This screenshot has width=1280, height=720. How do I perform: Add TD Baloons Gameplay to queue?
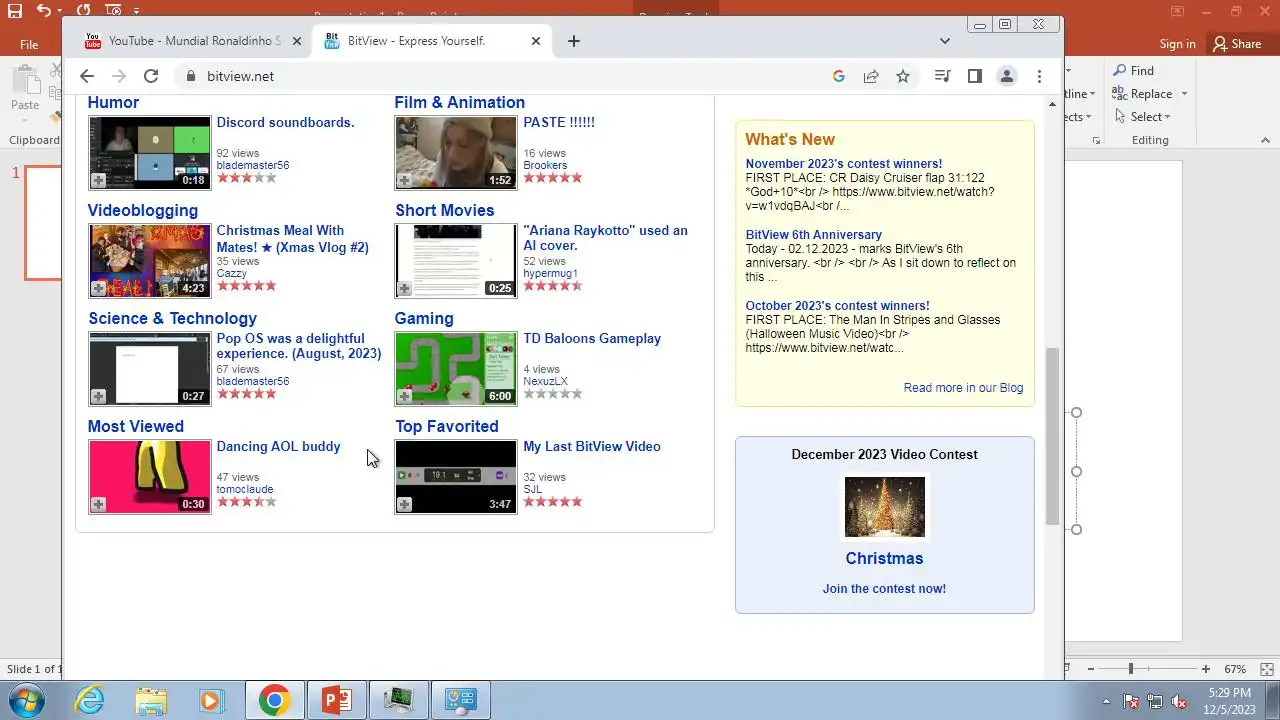tap(404, 396)
